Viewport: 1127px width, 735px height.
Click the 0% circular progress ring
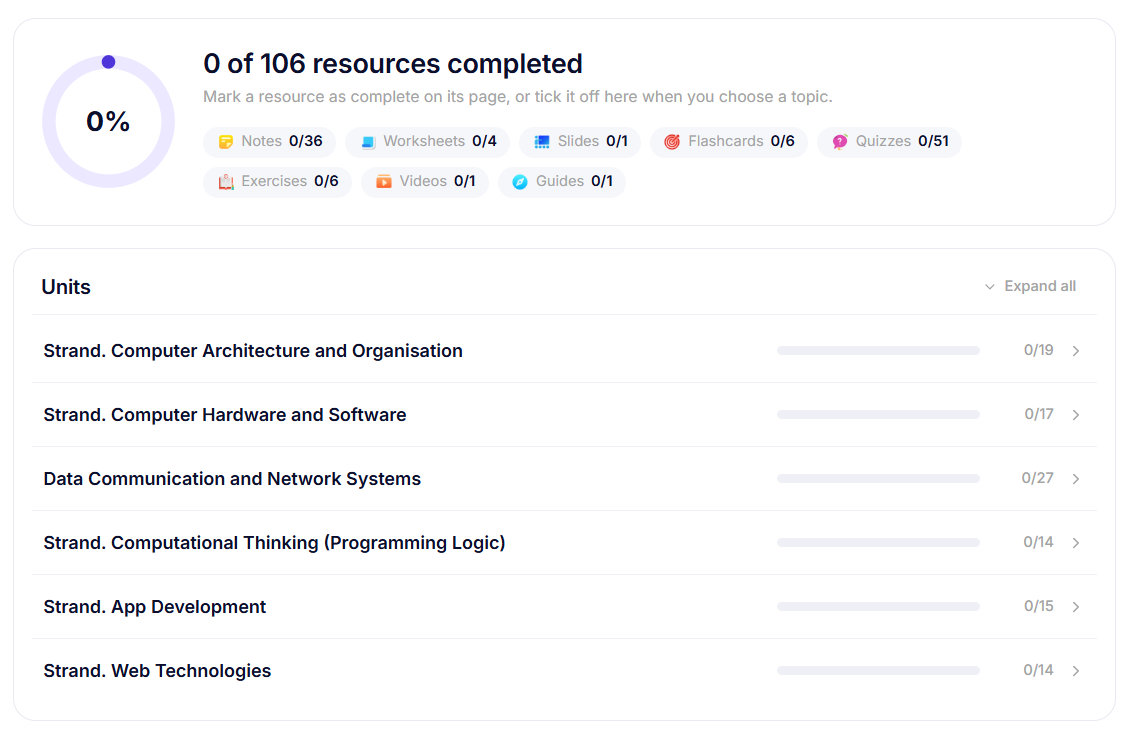click(109, 121)
